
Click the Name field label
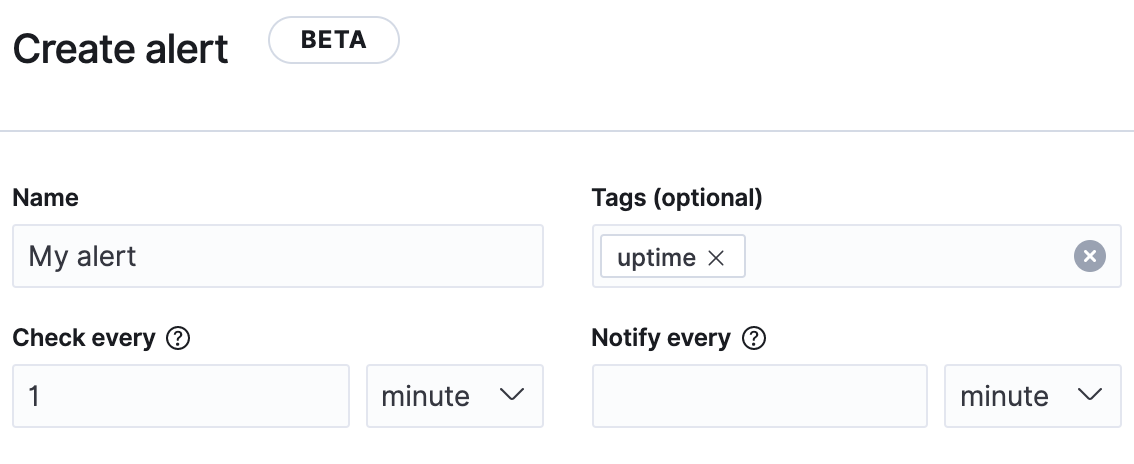(45, 198)
